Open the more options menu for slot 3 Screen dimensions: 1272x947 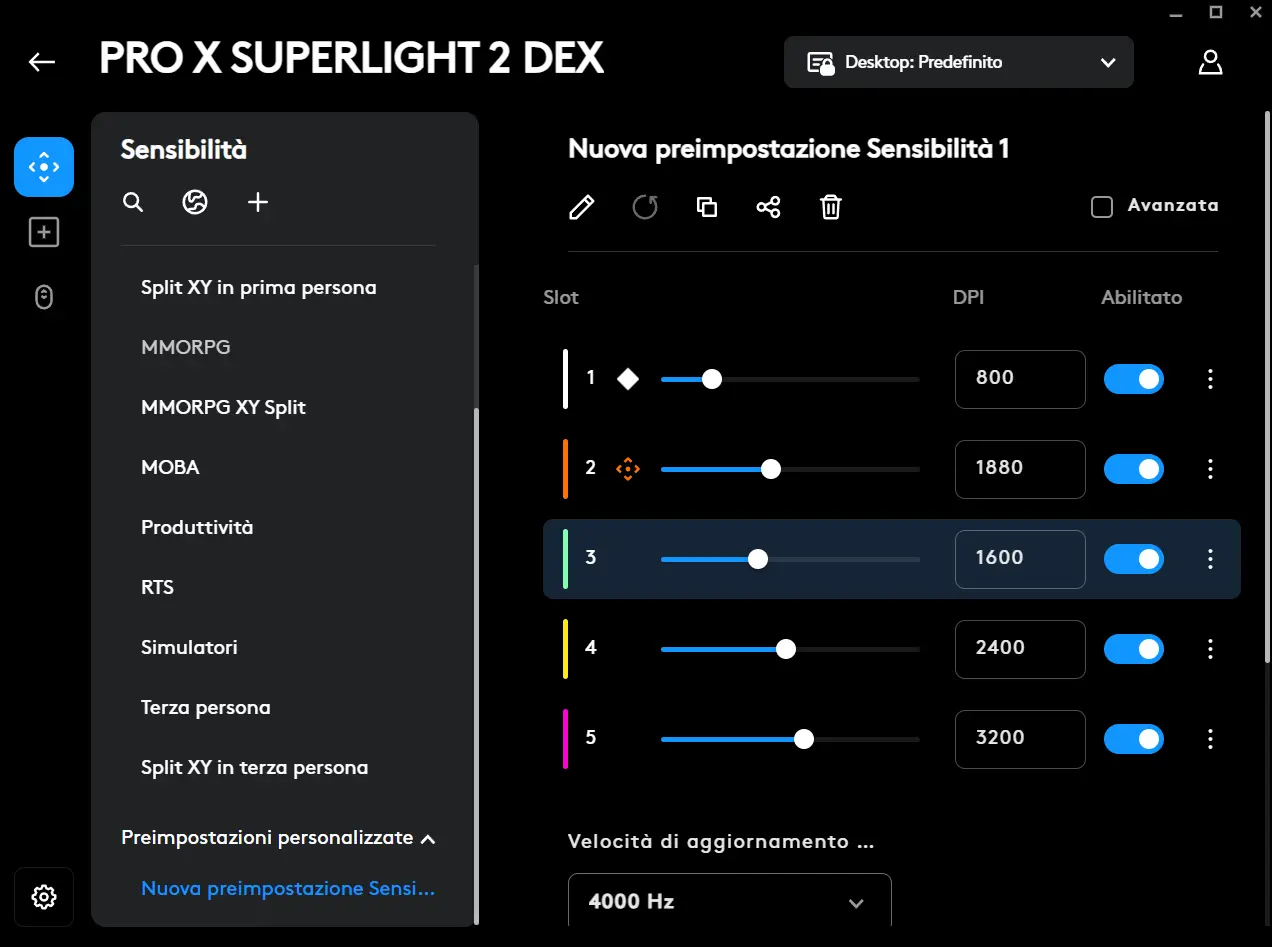1210,559
